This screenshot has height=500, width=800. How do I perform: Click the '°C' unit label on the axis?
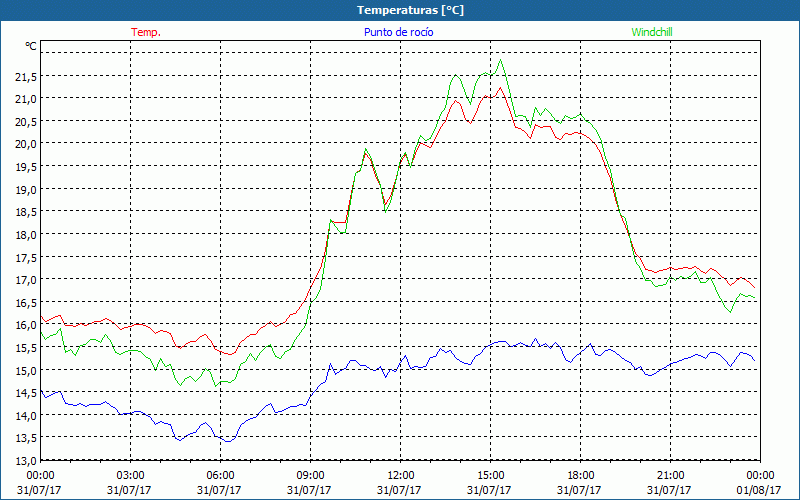(x=31, y=46)
